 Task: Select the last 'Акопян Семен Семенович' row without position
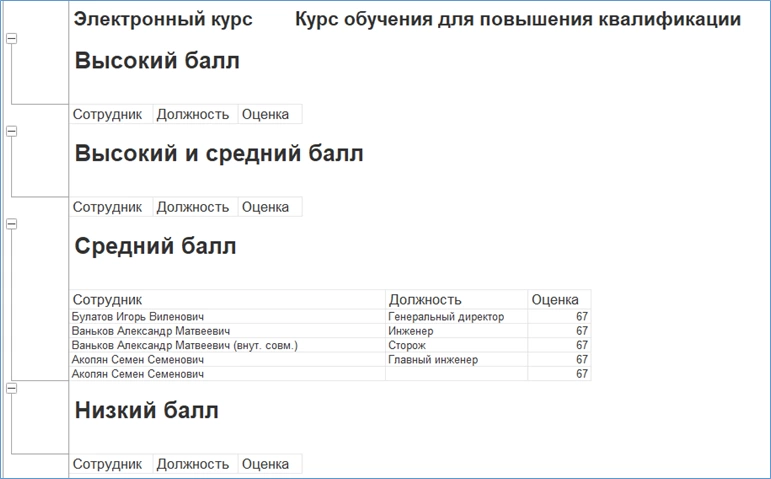click(227, 374)
